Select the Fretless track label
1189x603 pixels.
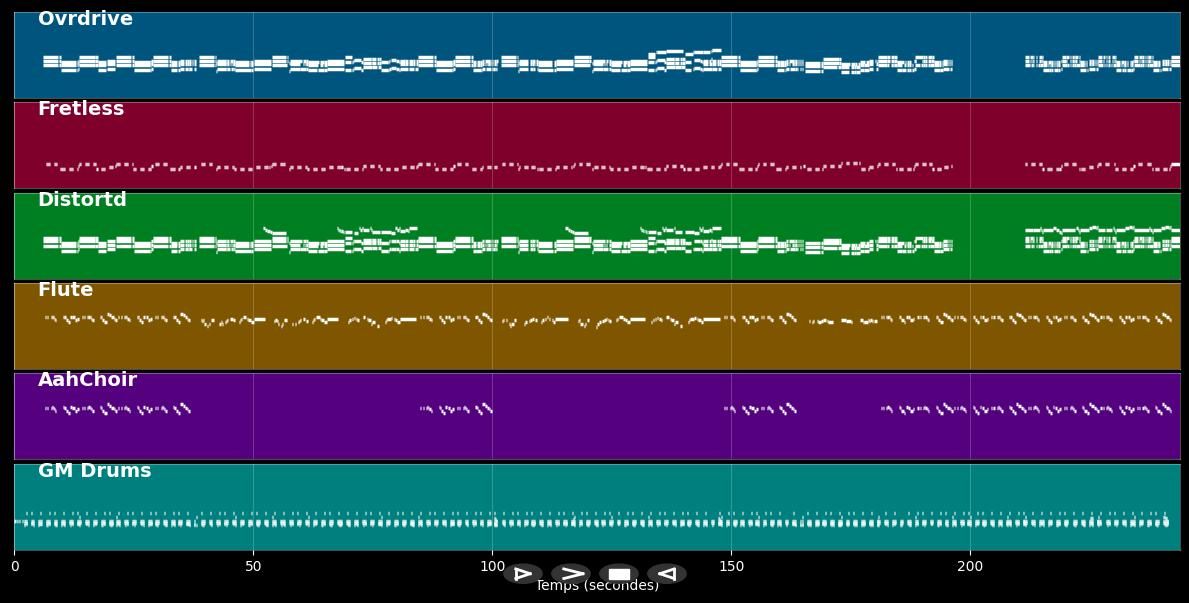(81, 109)
